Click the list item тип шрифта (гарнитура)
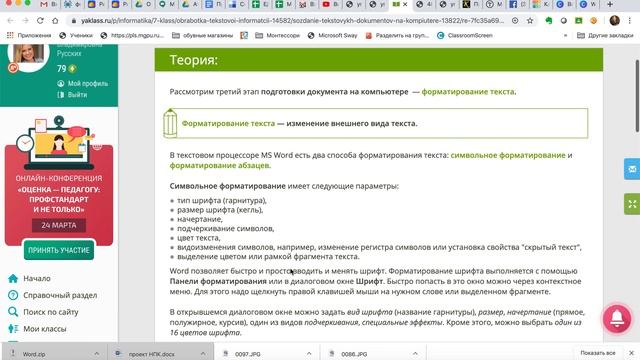640x360 pixels. pyautogui.click(x=222, y=200)
